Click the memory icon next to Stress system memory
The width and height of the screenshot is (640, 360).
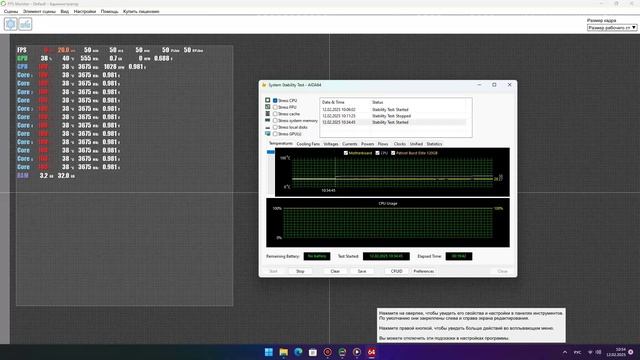click(268, 120)
